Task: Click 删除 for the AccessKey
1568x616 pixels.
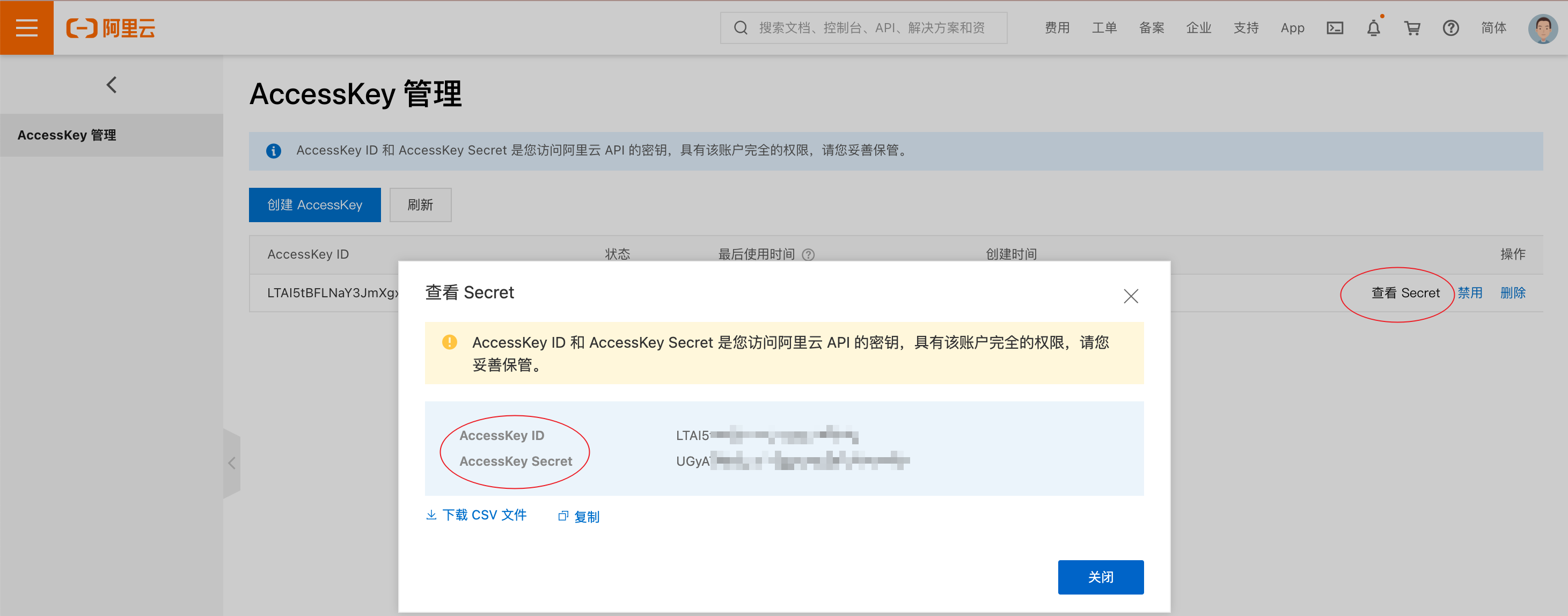Action: coord(1512,293)
